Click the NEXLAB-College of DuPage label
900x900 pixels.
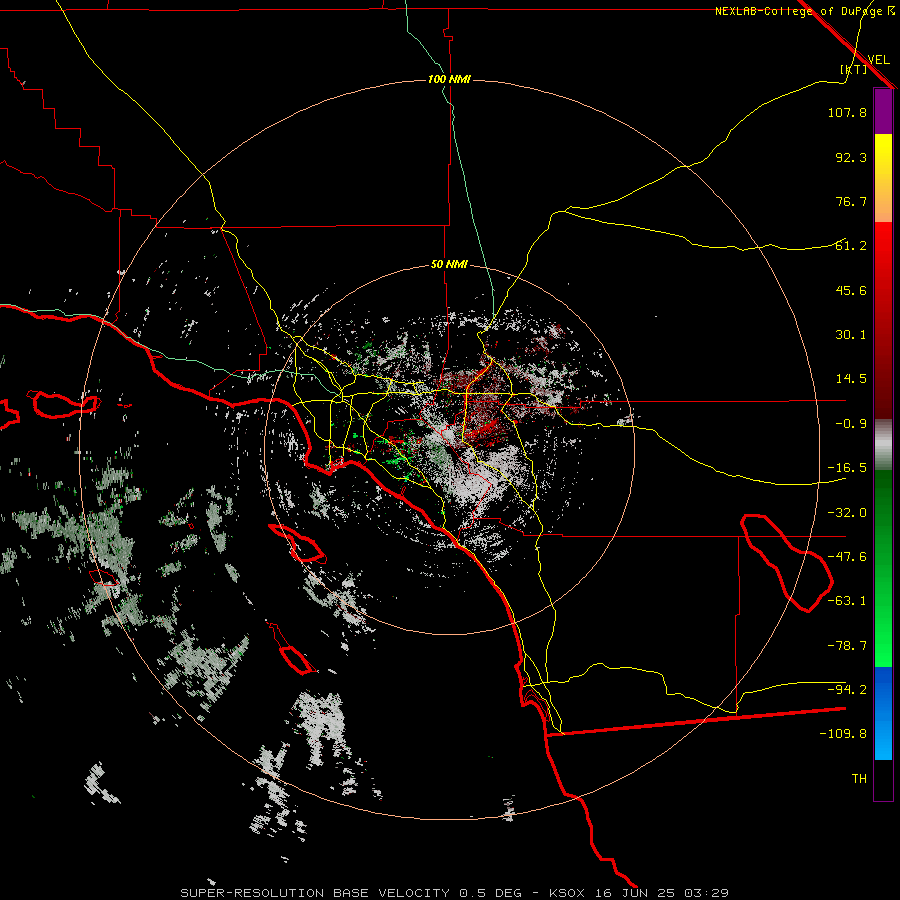(800, 11)
